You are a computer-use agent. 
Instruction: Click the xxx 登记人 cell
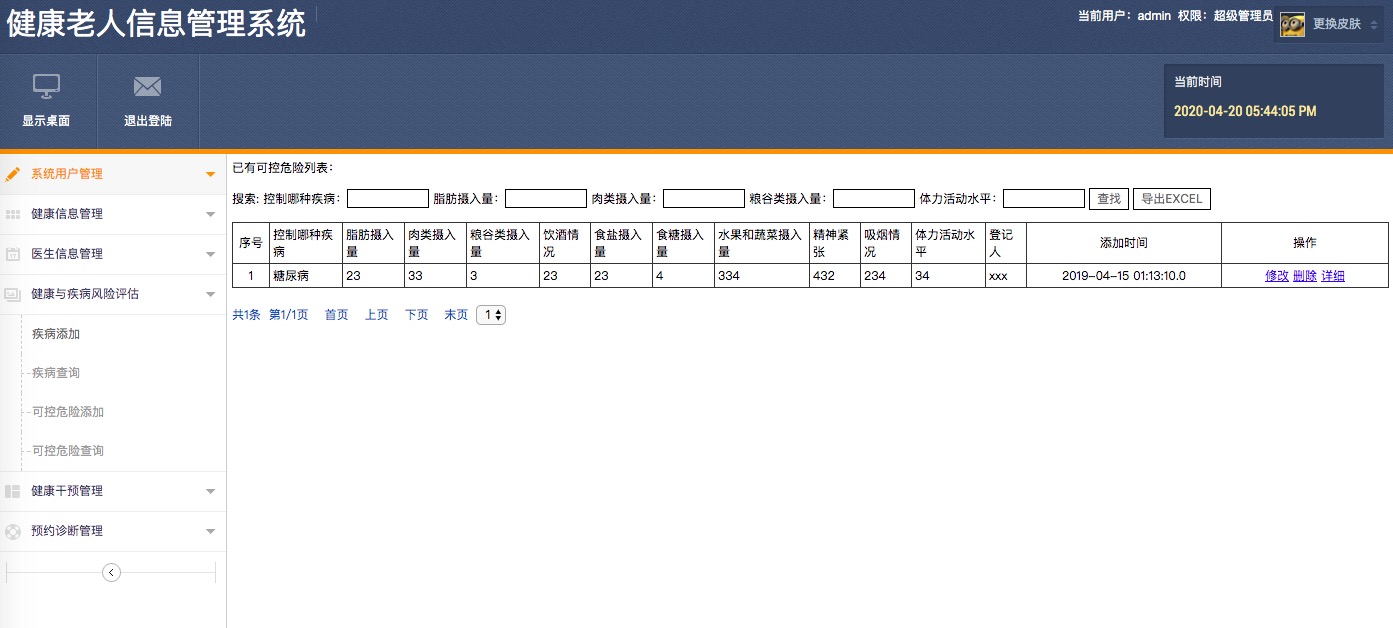tap(1006, 276)
